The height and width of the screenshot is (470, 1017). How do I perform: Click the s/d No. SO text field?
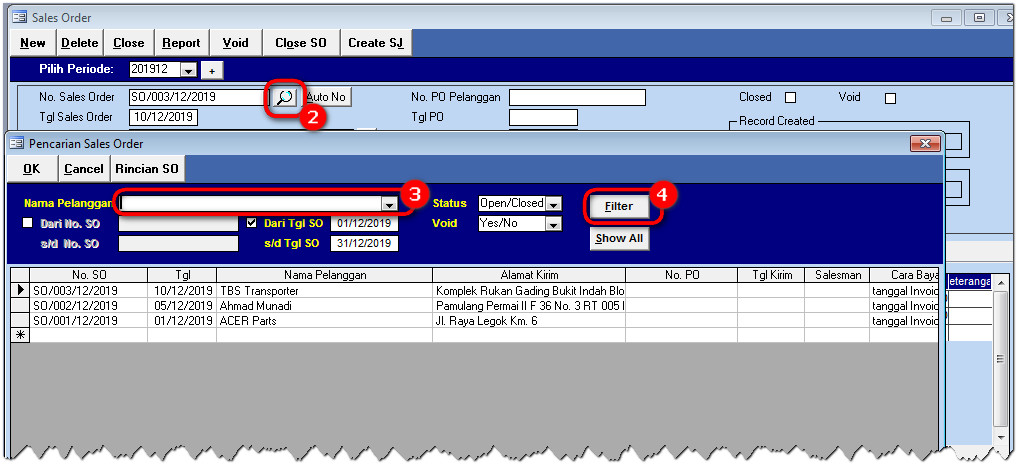178,244
